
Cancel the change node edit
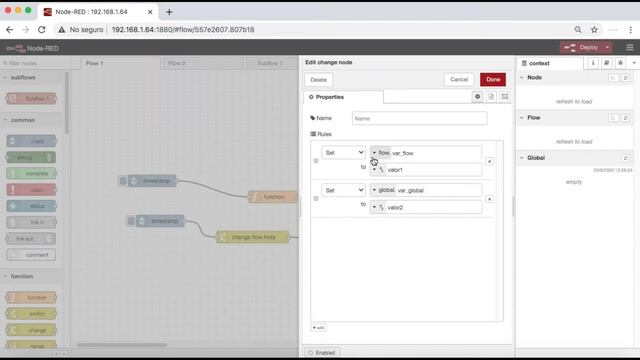pos(459,80)
